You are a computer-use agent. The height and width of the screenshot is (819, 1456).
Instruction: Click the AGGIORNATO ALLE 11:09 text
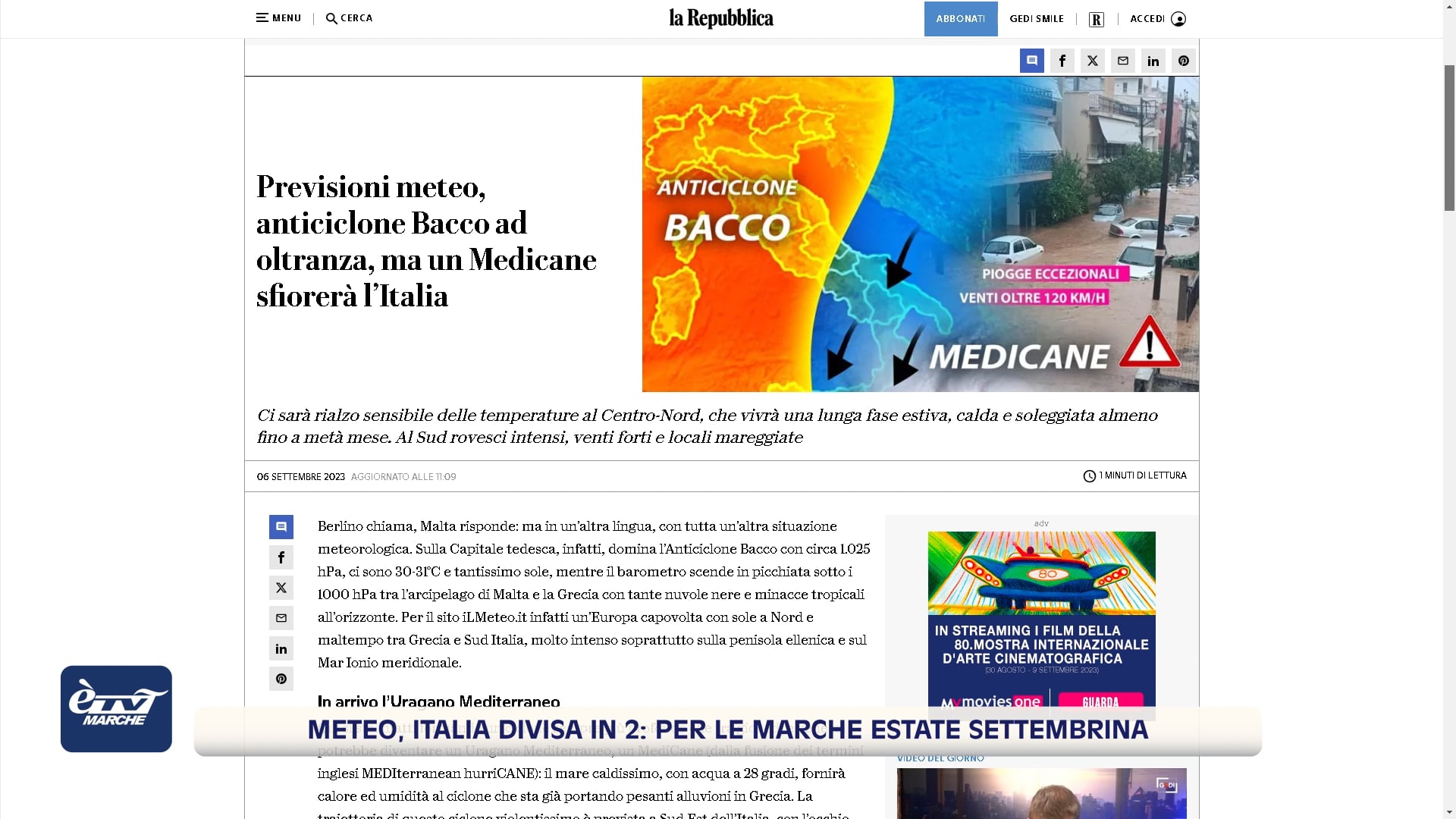(403, 477)
